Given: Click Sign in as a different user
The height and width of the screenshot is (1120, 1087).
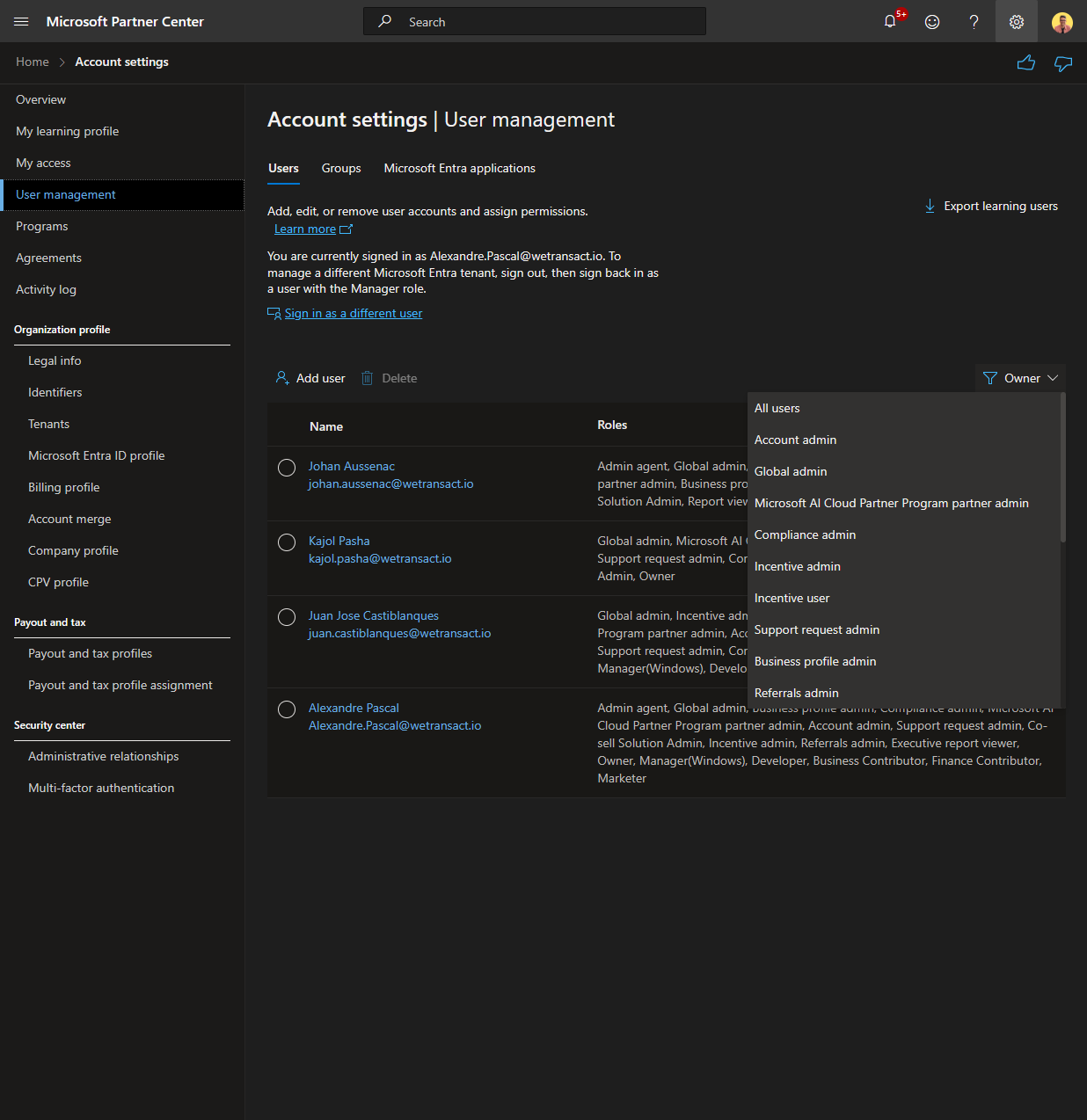Looking at the screenshot, I should [354, 313].
